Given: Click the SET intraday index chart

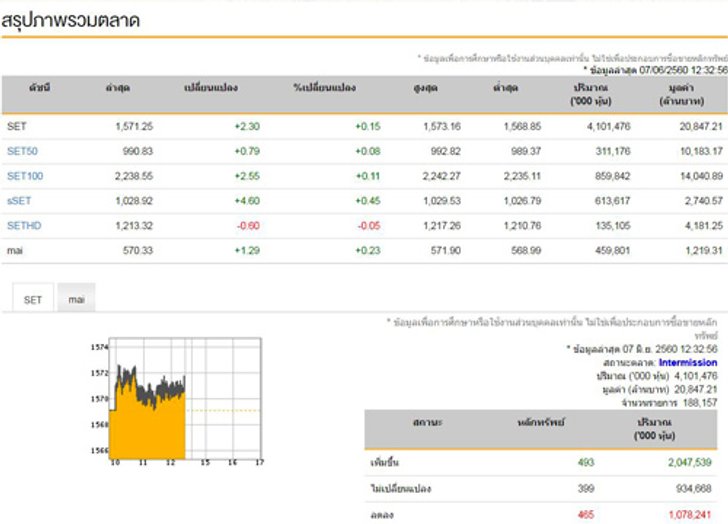Looking at the screenshot, I should click(x=177, y=402).
